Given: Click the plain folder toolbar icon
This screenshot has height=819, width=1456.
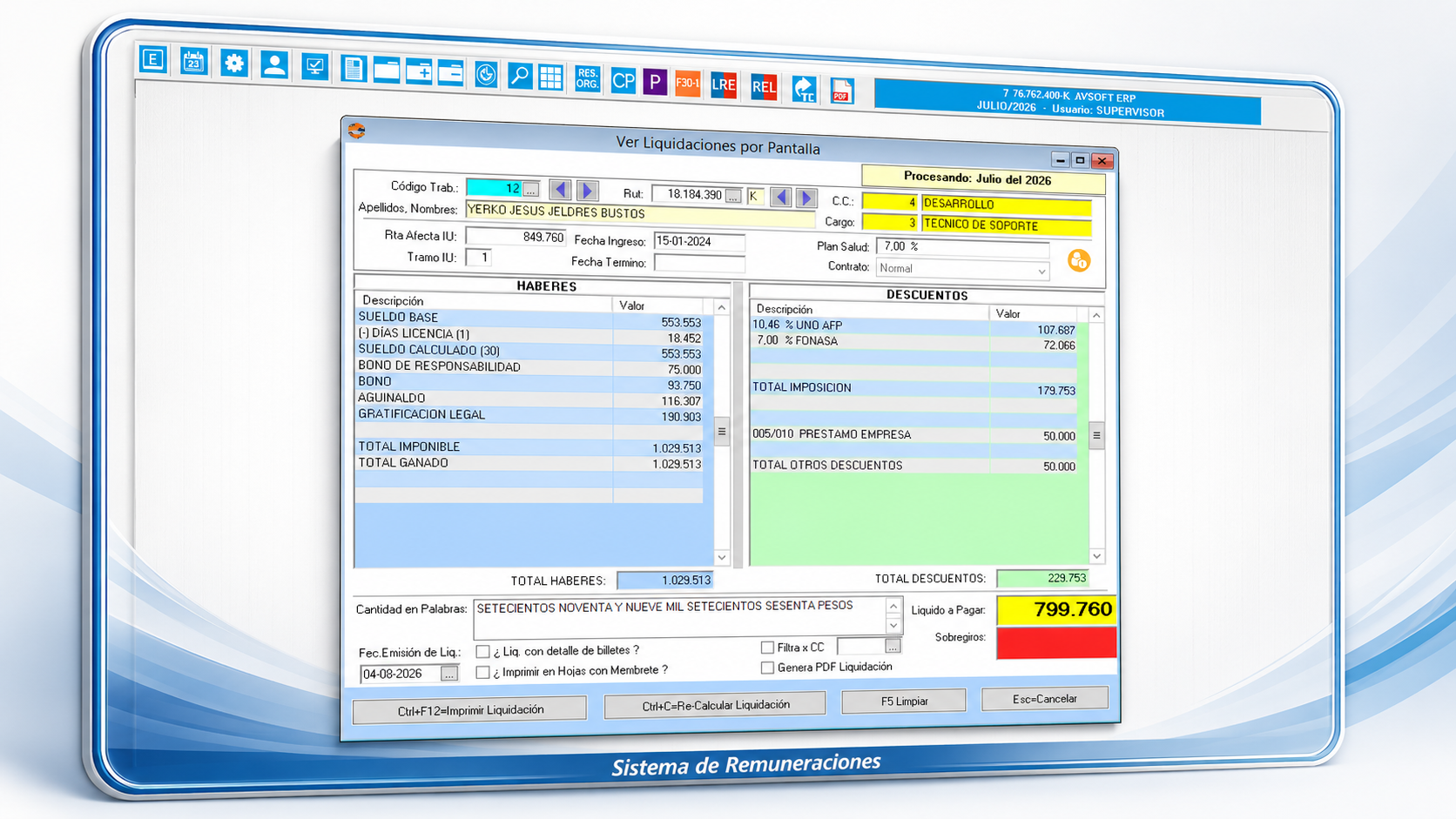Looking at the screenshot, I should (386, 70).
